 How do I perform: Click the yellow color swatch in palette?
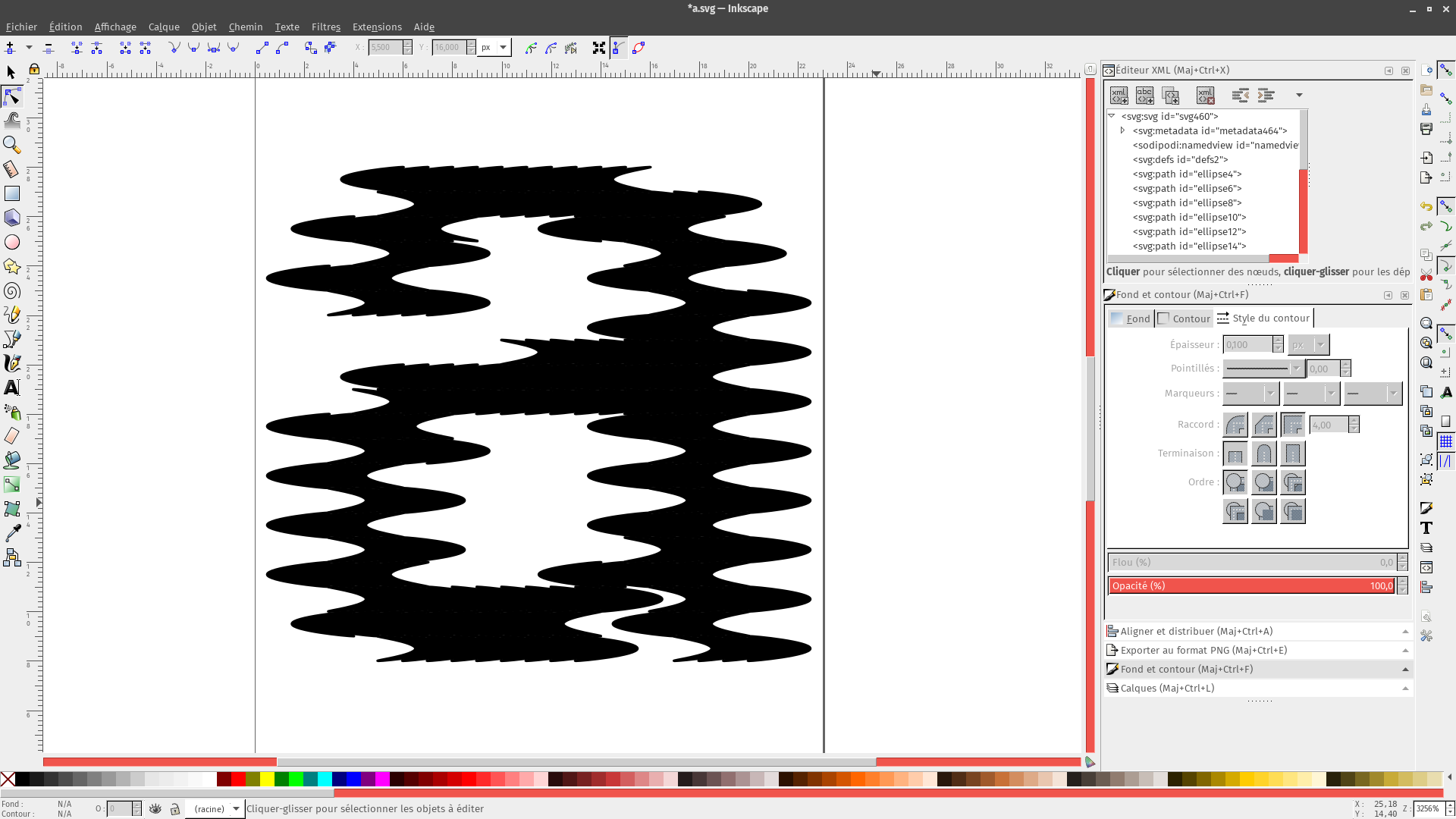(x=267, y=779)
